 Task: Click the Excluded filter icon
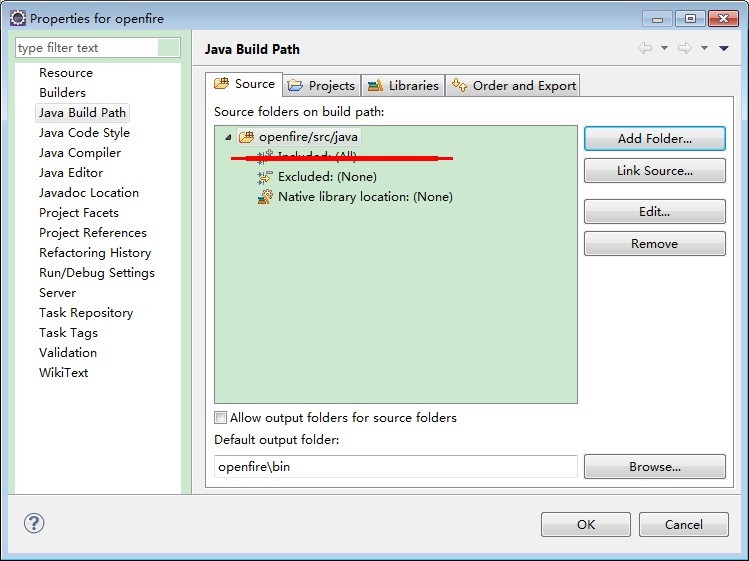coord(265,177)
